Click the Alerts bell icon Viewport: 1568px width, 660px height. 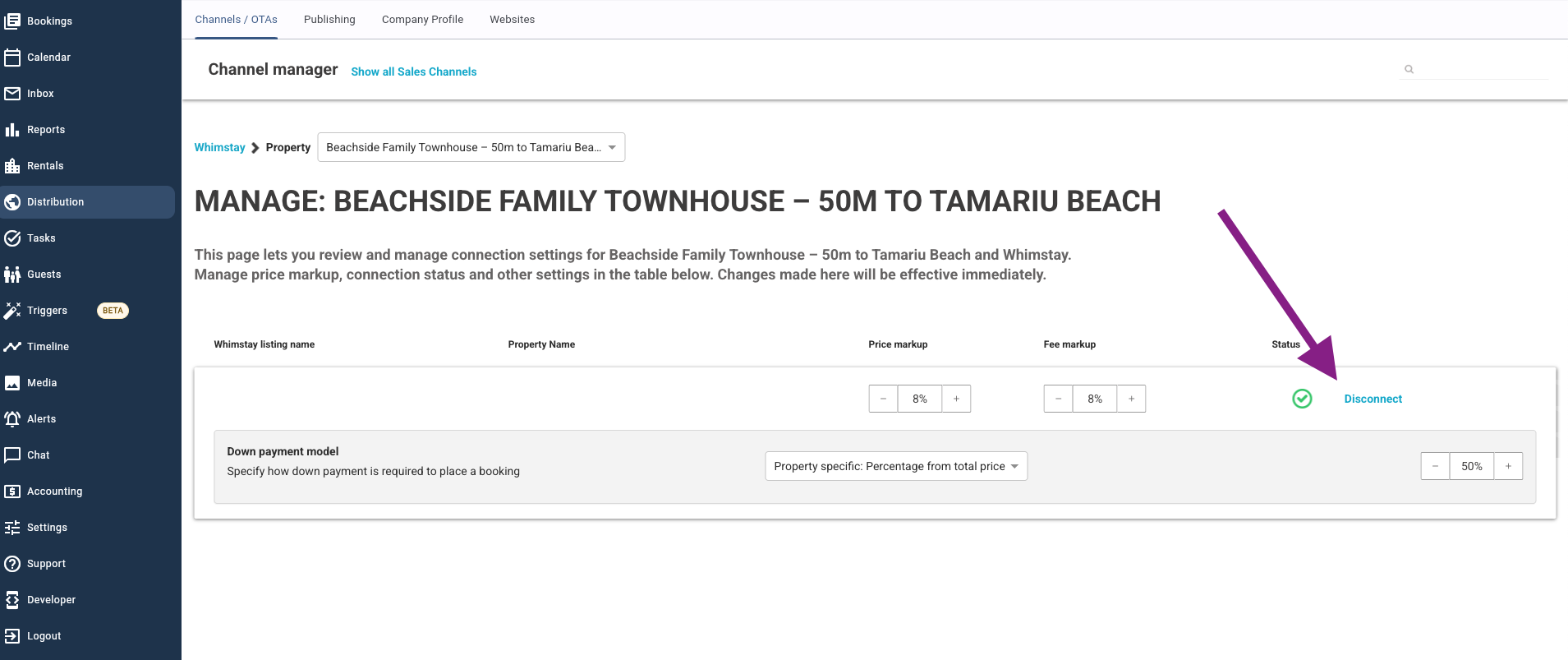(12, 419)
